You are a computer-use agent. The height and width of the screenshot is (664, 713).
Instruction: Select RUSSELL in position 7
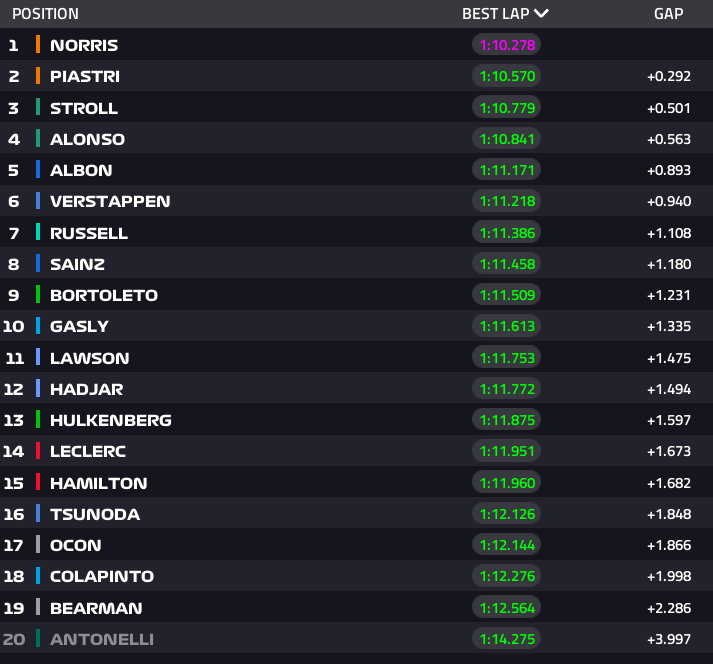coord(89,233)
